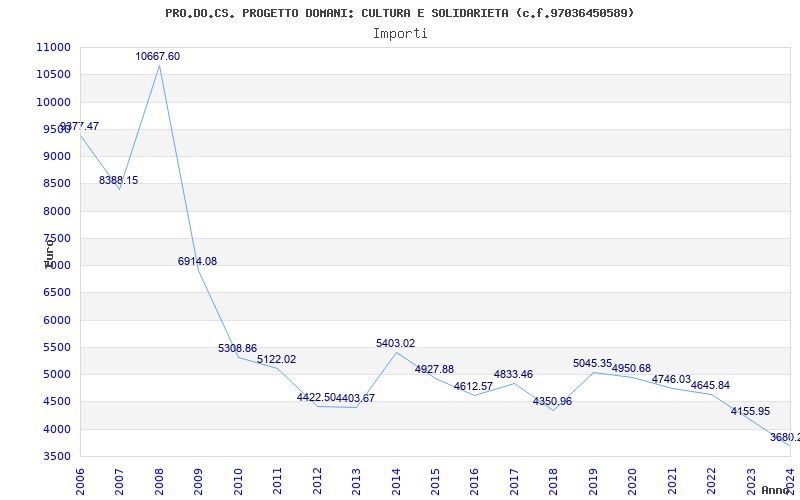This screenshot has width=800, height=500.
Task: Click the 5000 y-axis tick label
Action: point(57,374)
